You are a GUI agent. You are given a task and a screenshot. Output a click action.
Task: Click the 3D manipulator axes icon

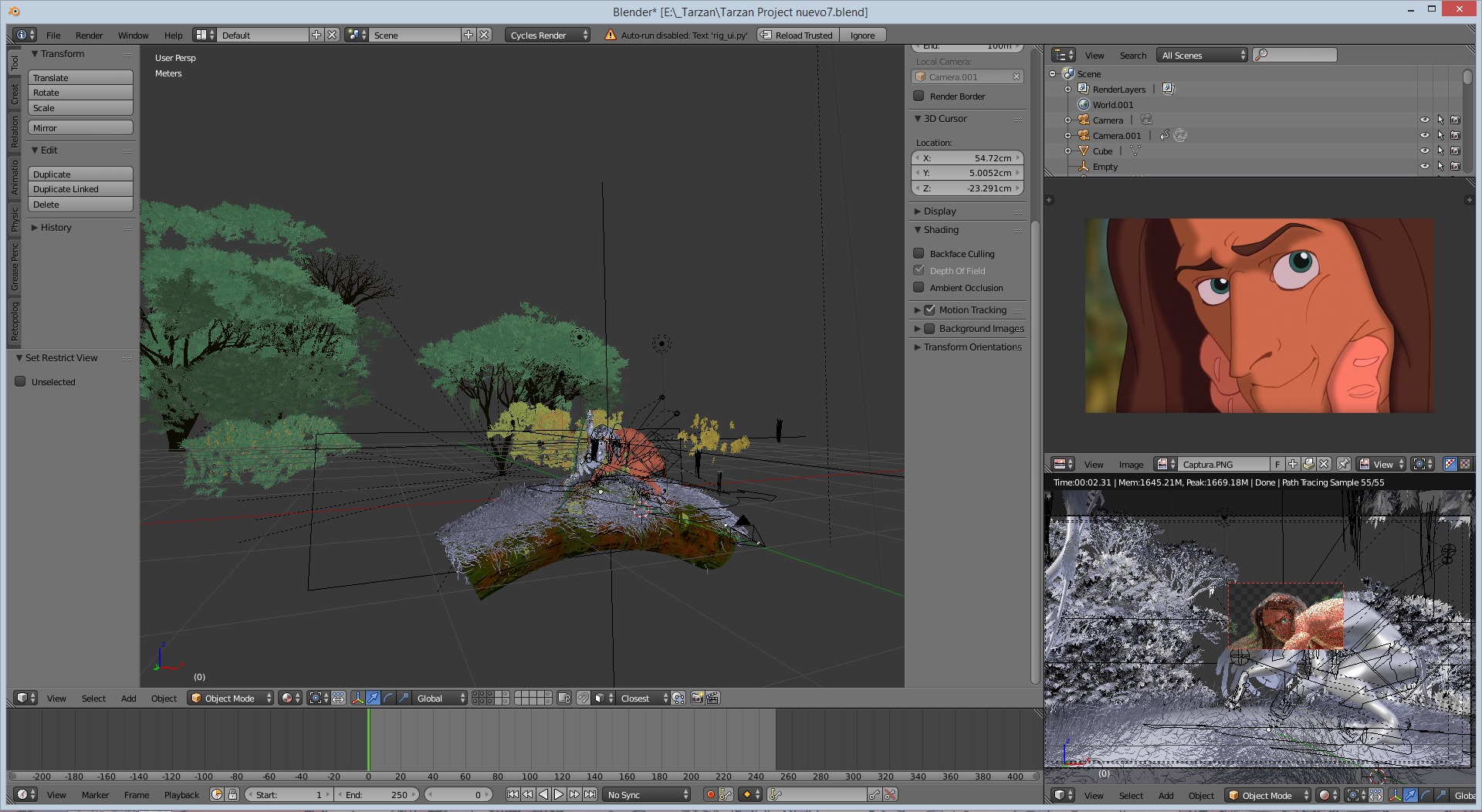pos(357,698)
